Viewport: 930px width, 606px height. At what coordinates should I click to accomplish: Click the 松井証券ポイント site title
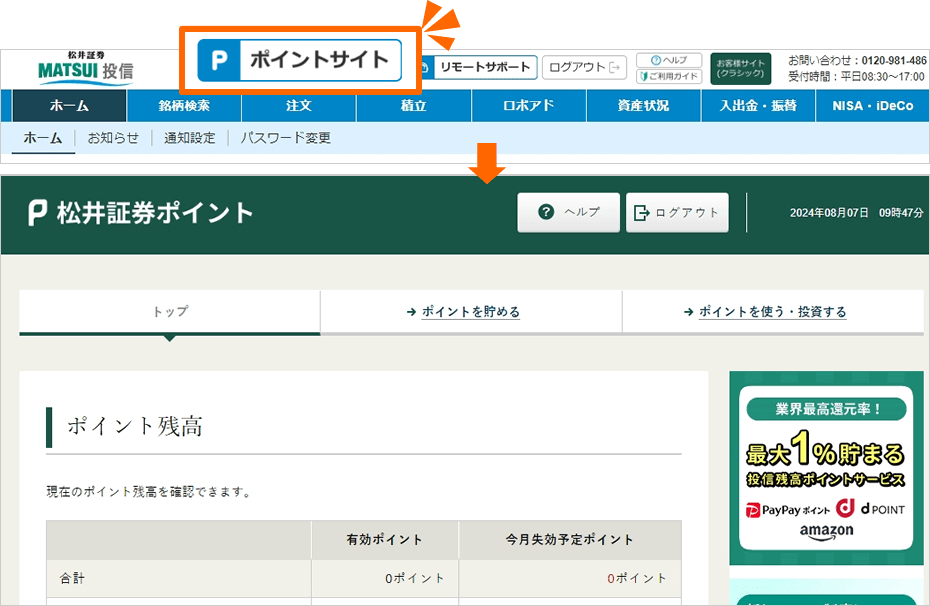point(155,213)
